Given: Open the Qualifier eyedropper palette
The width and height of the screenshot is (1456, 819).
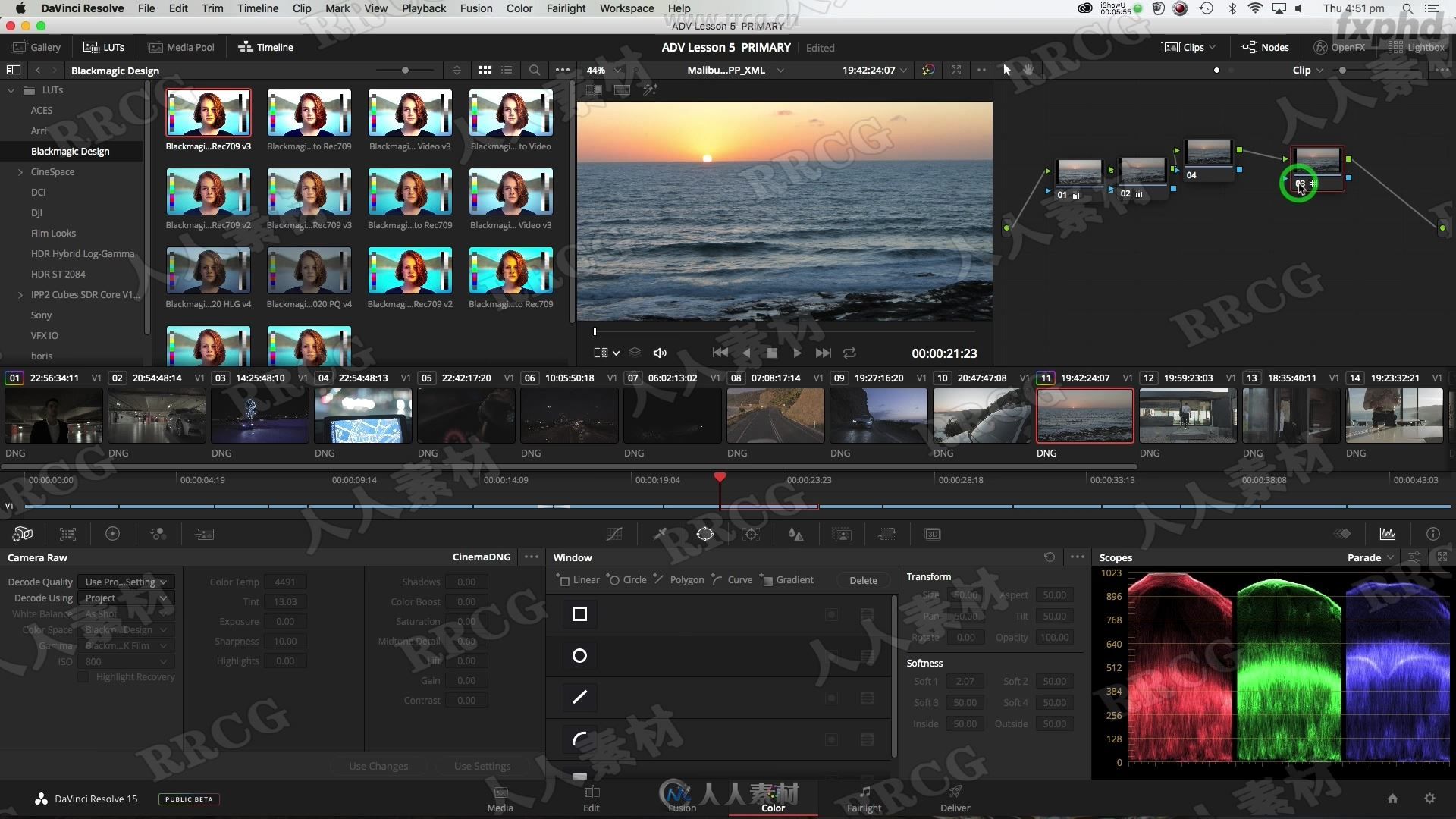Looking at the screenshot, I should pos(660,534).
